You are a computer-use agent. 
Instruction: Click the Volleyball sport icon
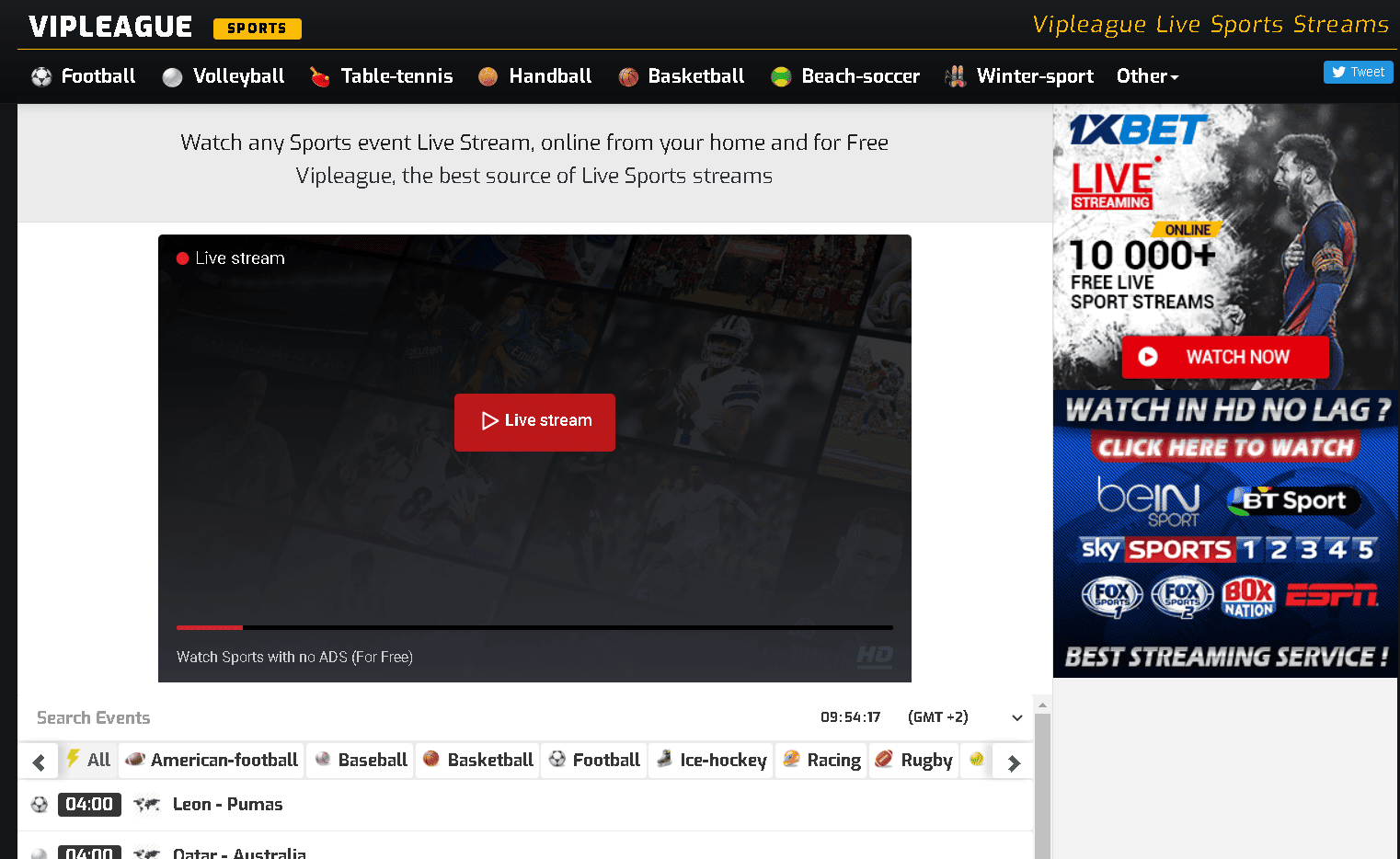tap(172, 76)
